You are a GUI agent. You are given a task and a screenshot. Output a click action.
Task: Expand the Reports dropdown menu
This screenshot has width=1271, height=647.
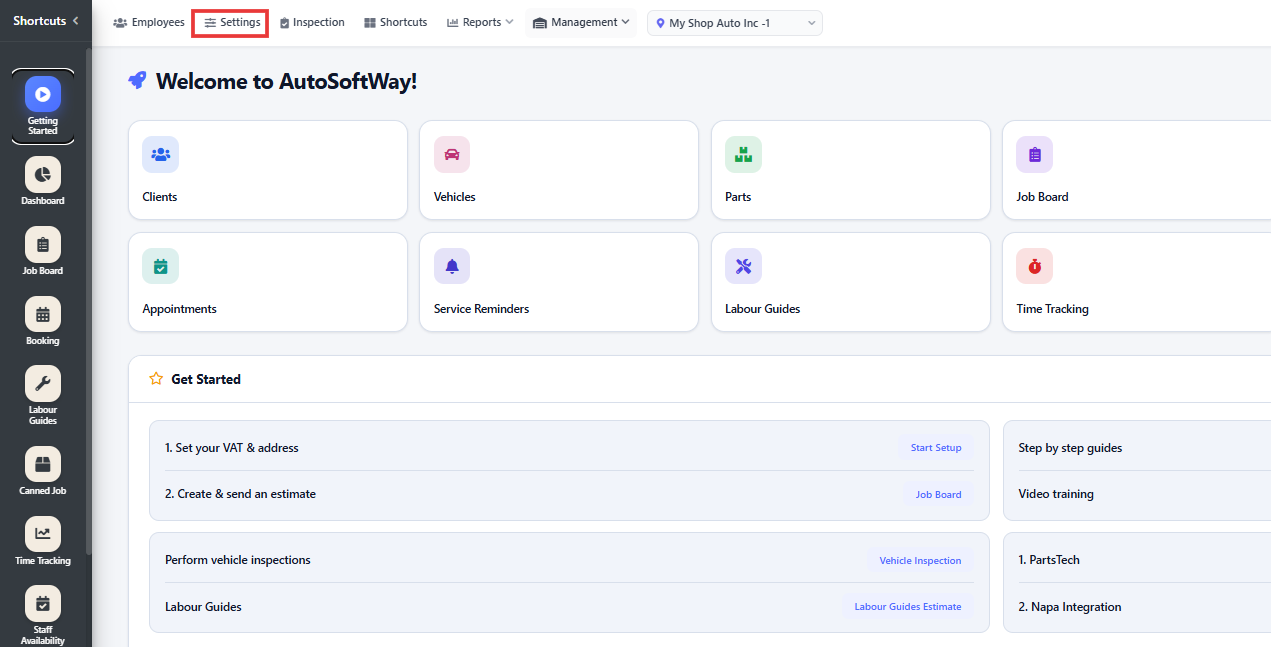pyautogui.click(x=480, y=22)
